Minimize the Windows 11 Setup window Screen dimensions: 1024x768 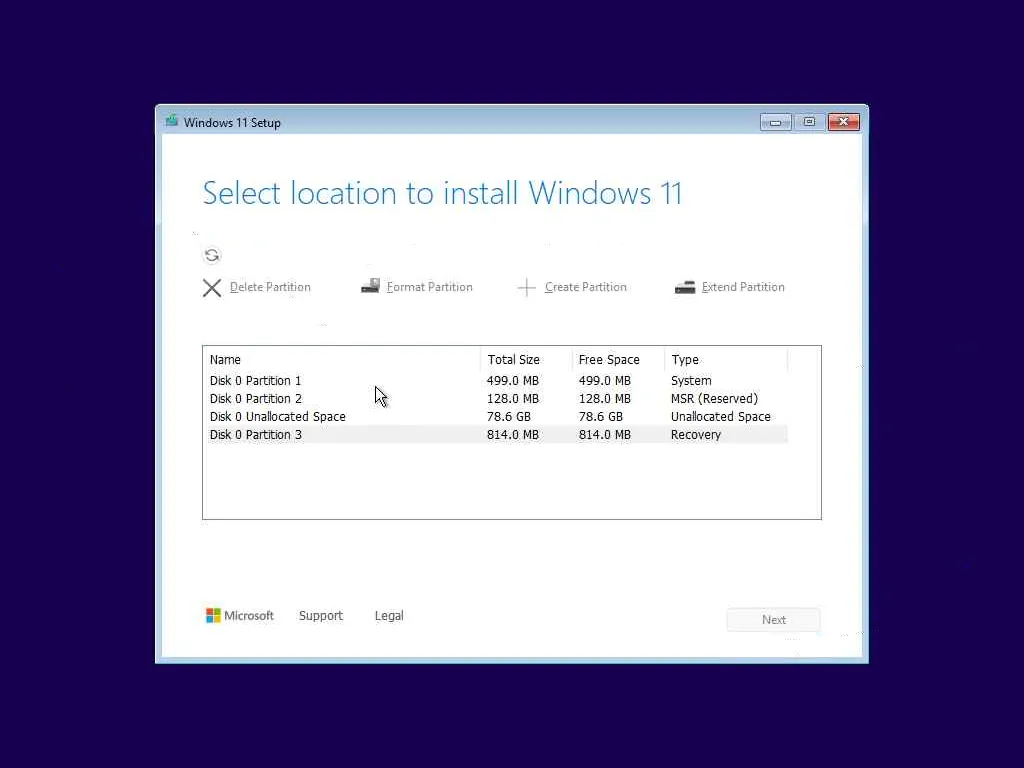(x=775, y=122)
